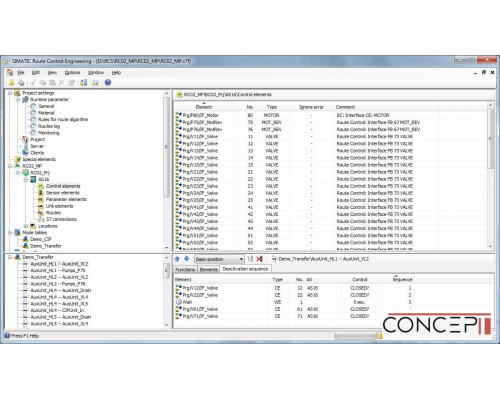Screen dimensions: 500x400
Task: Select the Control elements tree icon
Action: click(41, 186)
